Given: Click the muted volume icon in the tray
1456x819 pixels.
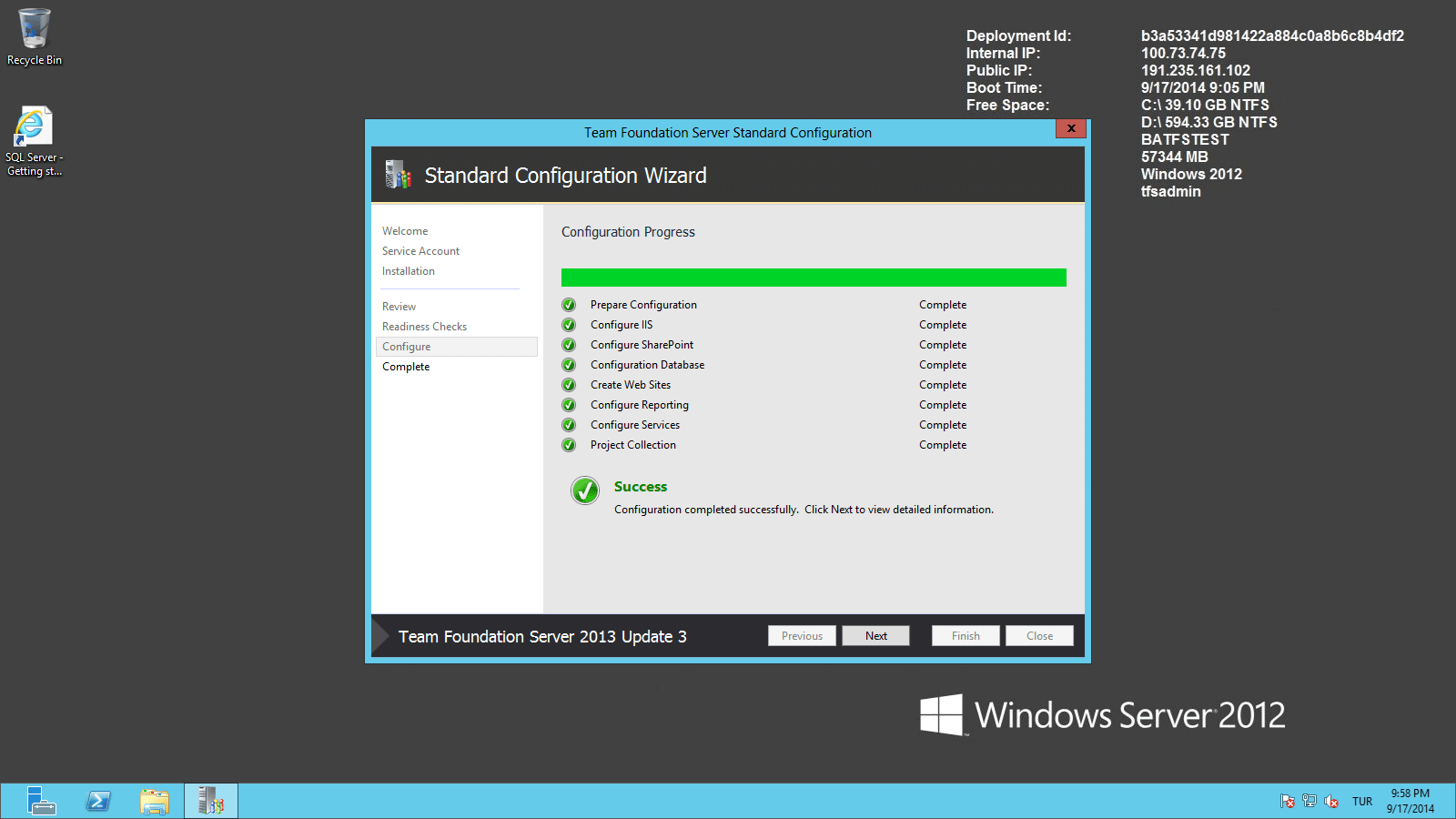Looking at the screenshot, I should point(1331,801).
